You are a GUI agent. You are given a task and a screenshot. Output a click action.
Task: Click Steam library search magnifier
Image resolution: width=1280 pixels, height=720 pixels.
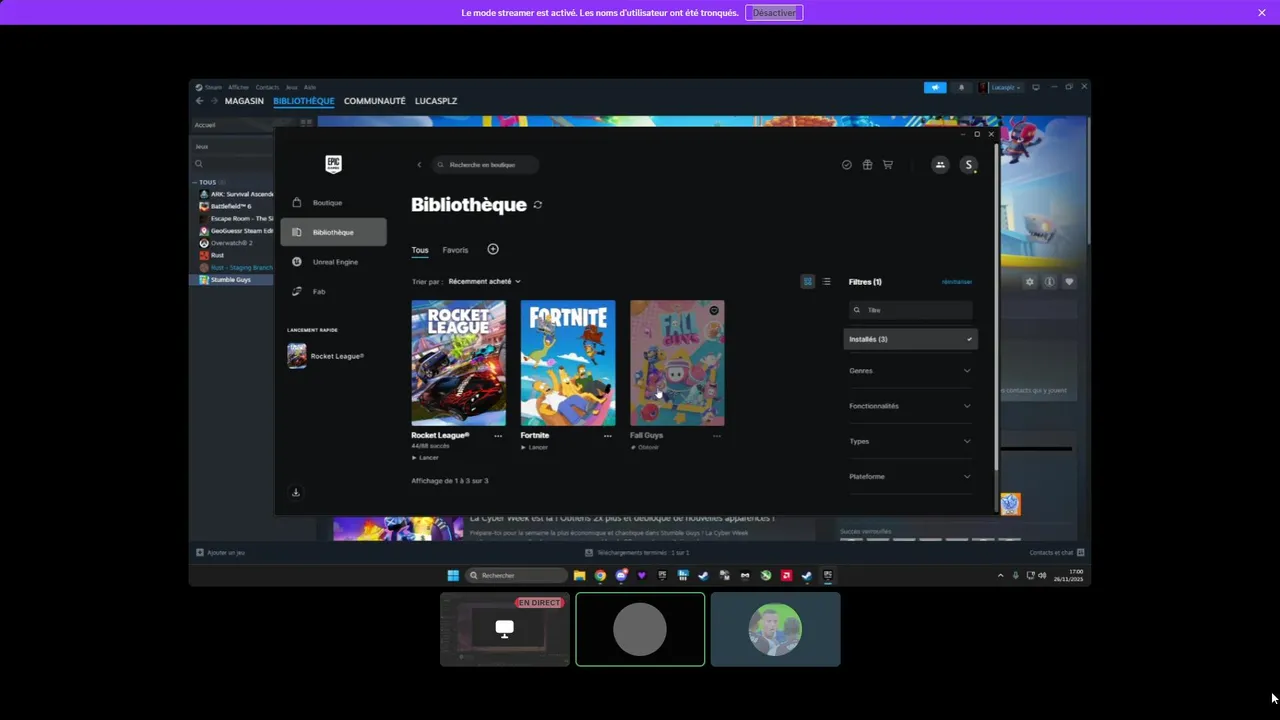tap(199, 164)
